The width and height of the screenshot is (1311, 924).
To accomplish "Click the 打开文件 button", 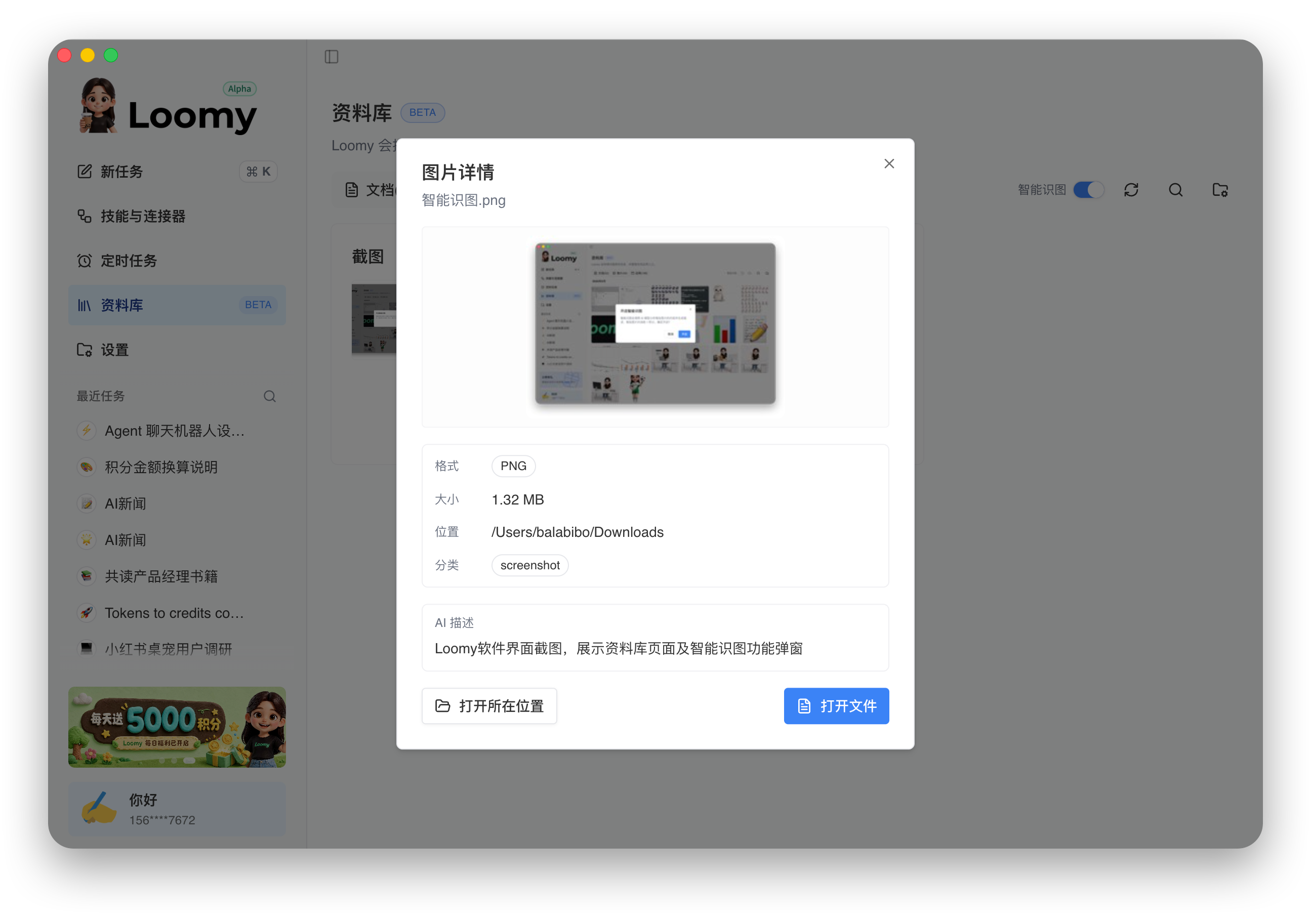I will pyautogui.click(x=836, y=706).
